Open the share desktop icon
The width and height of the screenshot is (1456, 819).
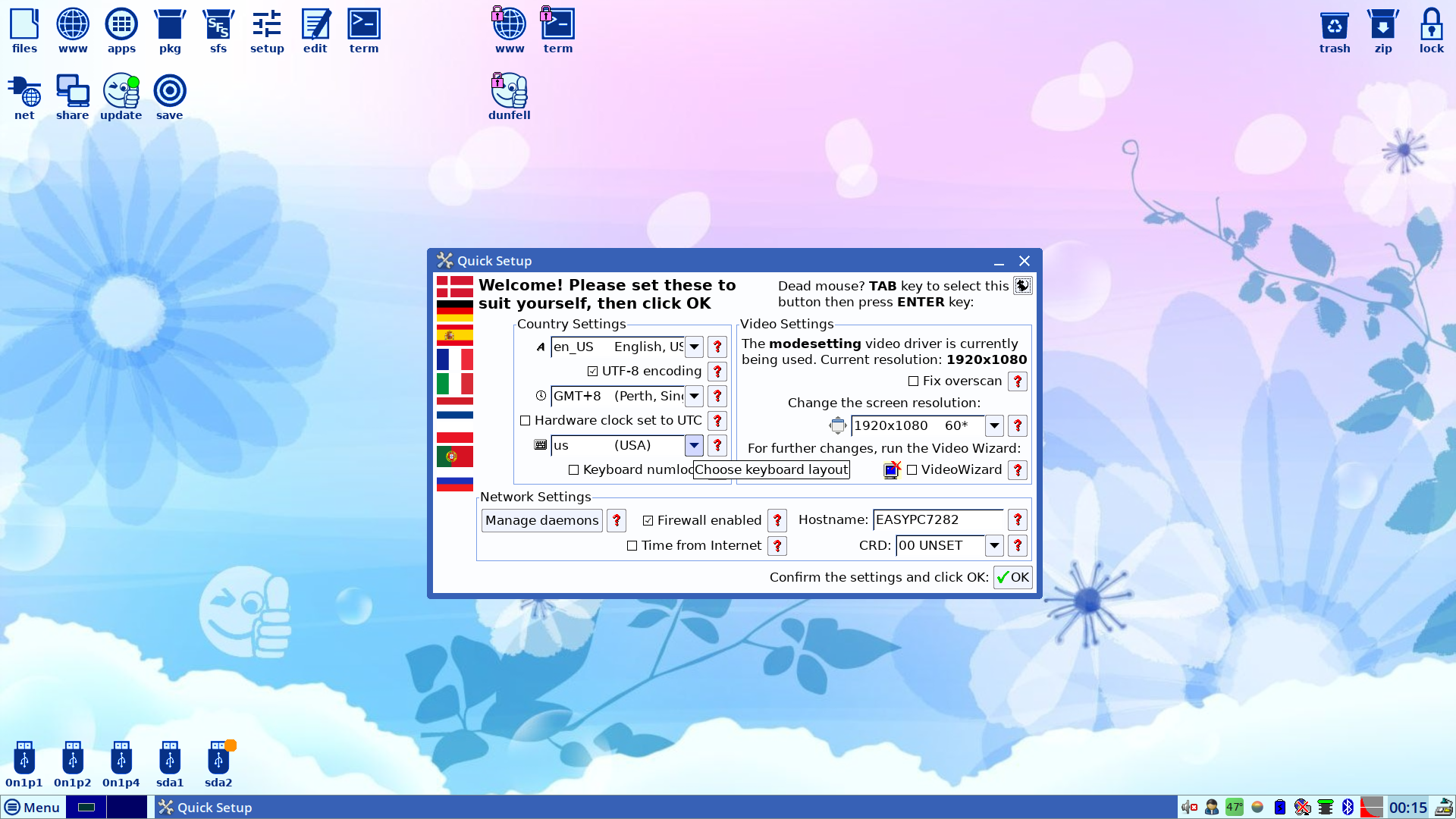click(73, 97)
